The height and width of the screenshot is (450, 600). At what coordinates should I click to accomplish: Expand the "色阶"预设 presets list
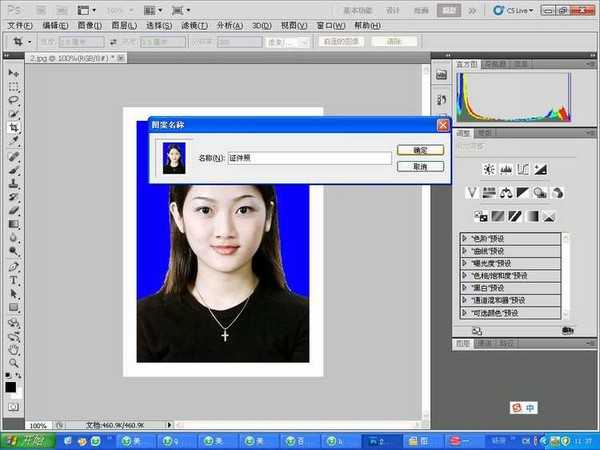465,238
